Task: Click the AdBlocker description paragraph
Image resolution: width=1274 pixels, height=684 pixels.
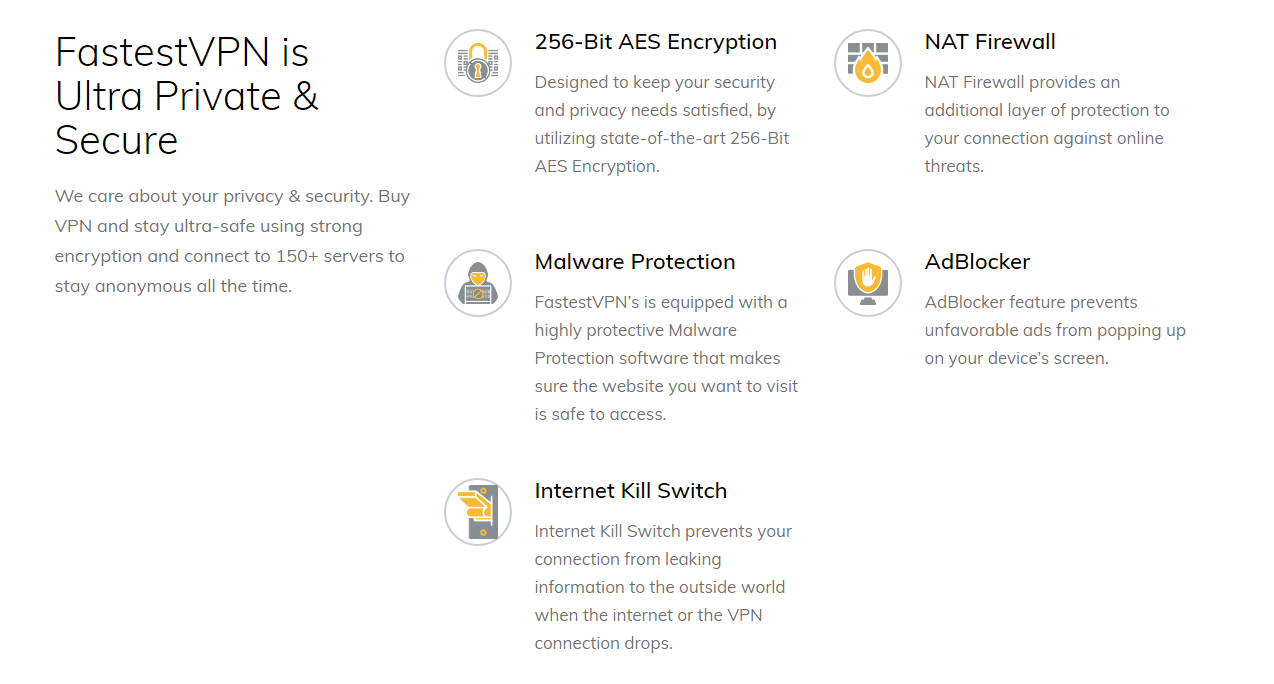Action: point(1055,330)
